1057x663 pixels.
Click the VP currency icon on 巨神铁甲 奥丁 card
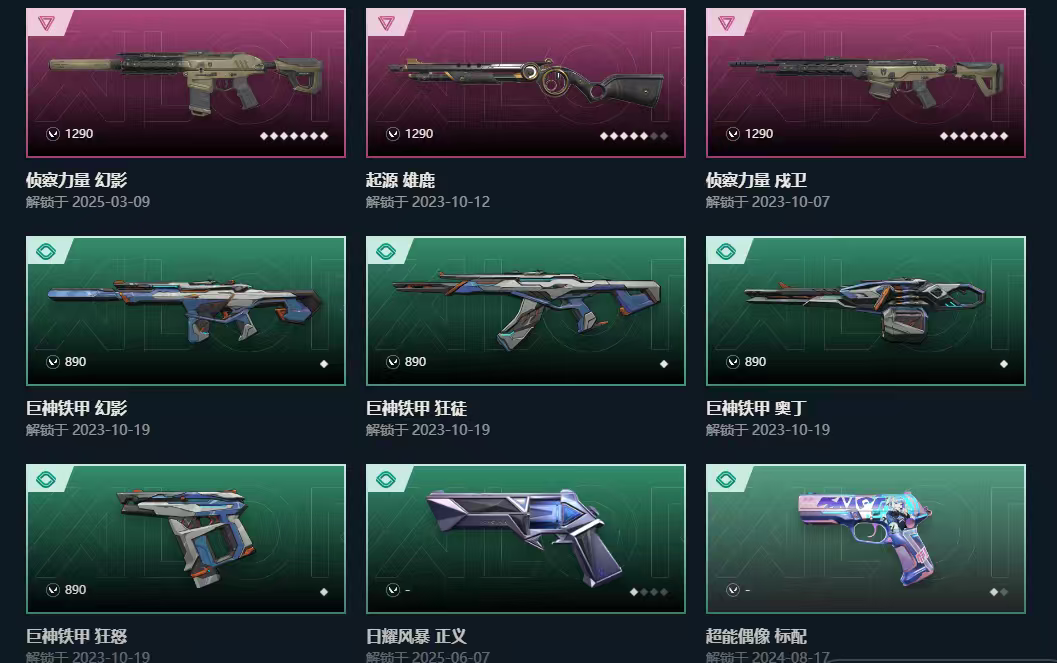(x=733, y=362)
